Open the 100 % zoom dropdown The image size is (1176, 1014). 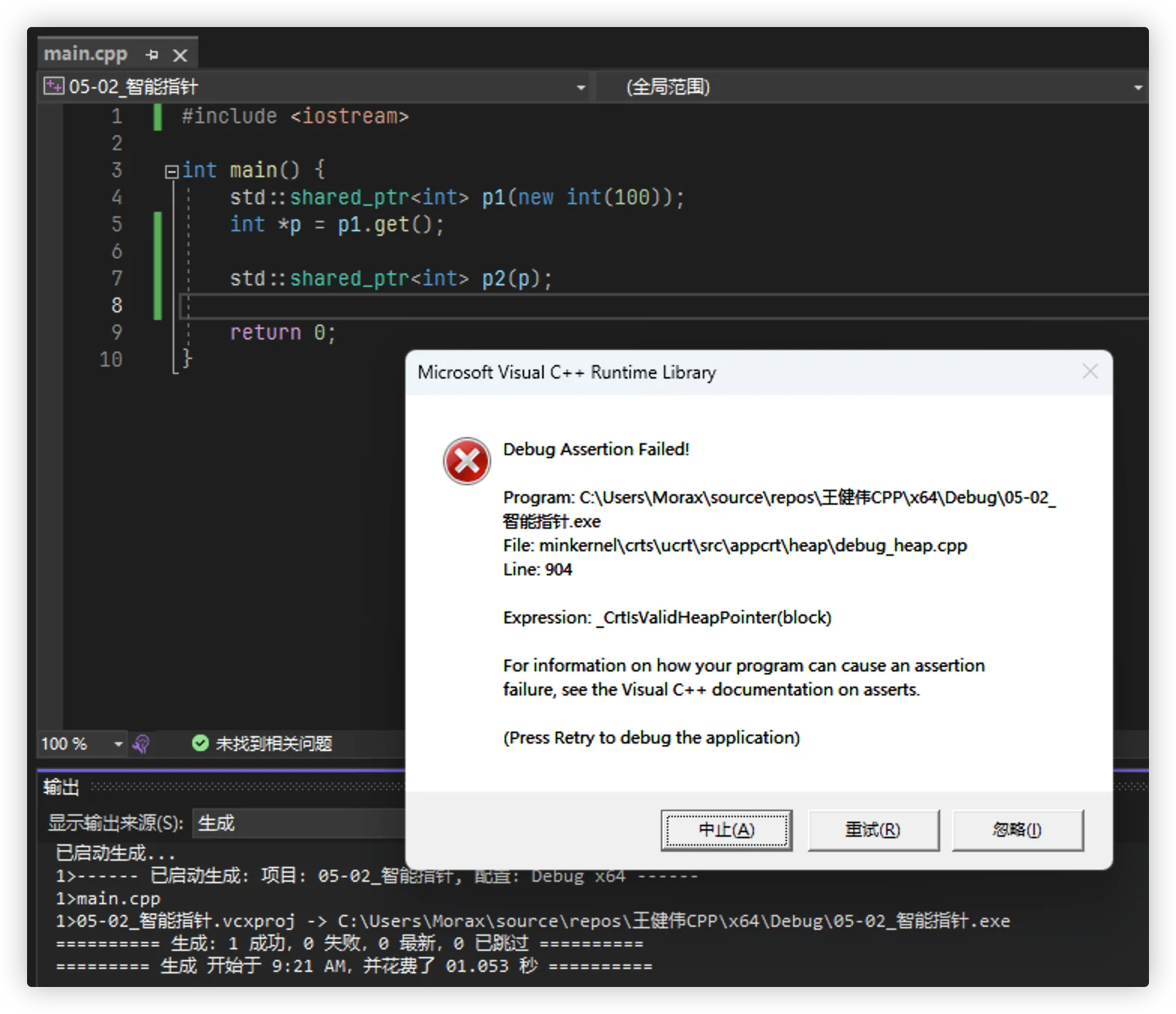(118, 744)
